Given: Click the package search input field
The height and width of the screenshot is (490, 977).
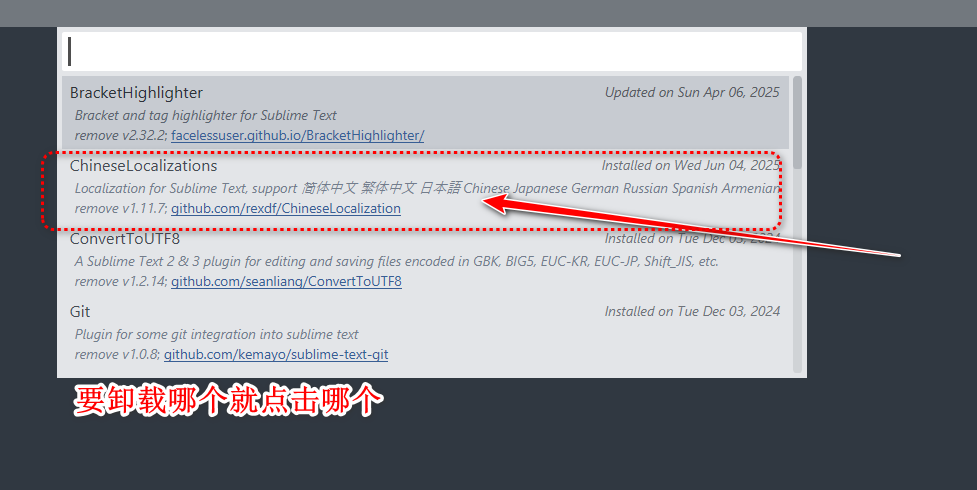Looking at the screenshot, I should tap(432, 51).
